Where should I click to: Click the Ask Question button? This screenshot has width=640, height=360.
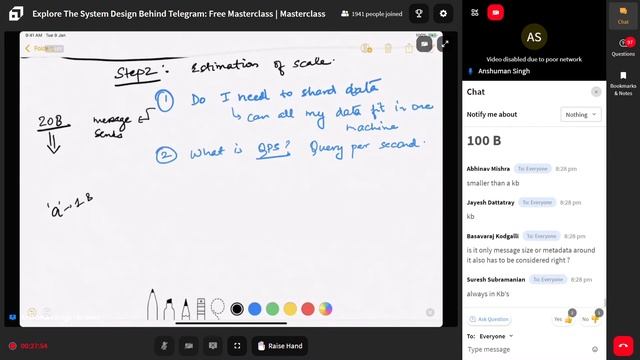tap(489, 319)
